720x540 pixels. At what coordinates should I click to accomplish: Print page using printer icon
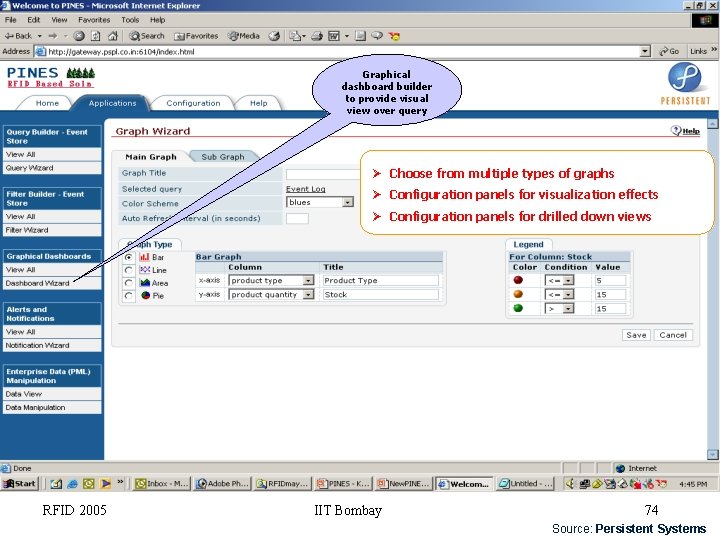click(317, 36)
